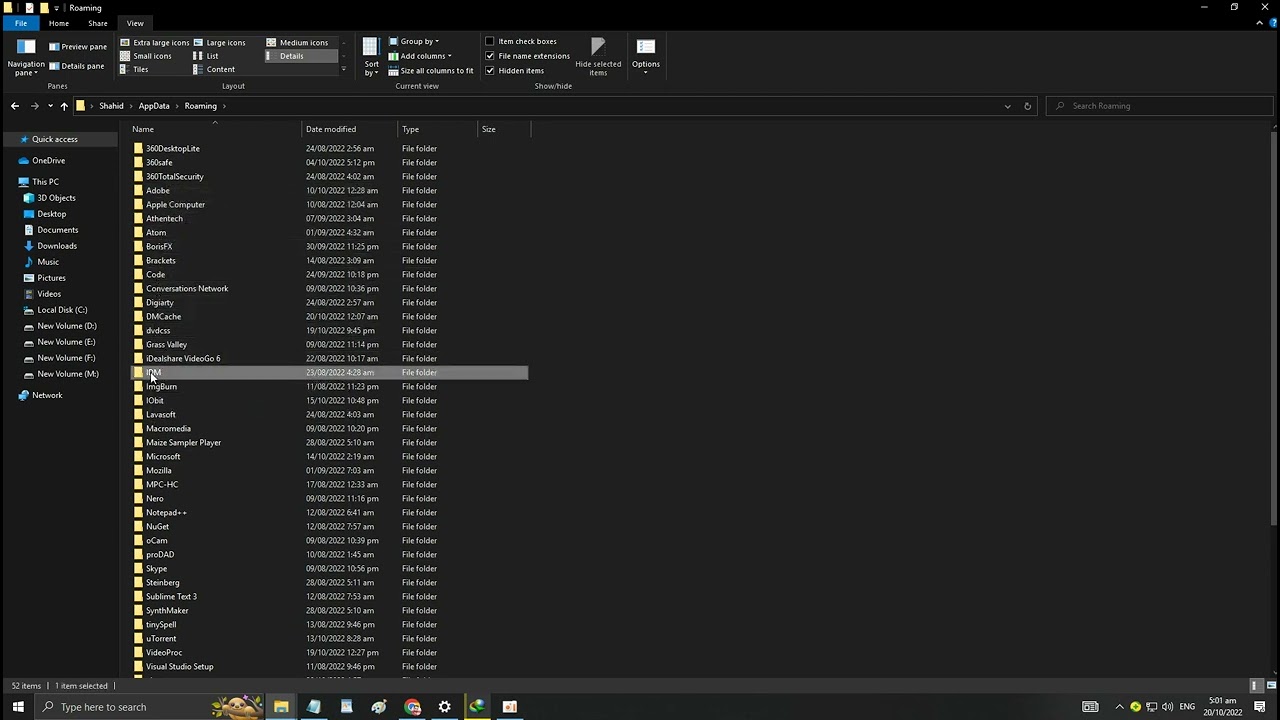Open the Windows Start menu
1280x720 pixels.
tap(18, 707)
